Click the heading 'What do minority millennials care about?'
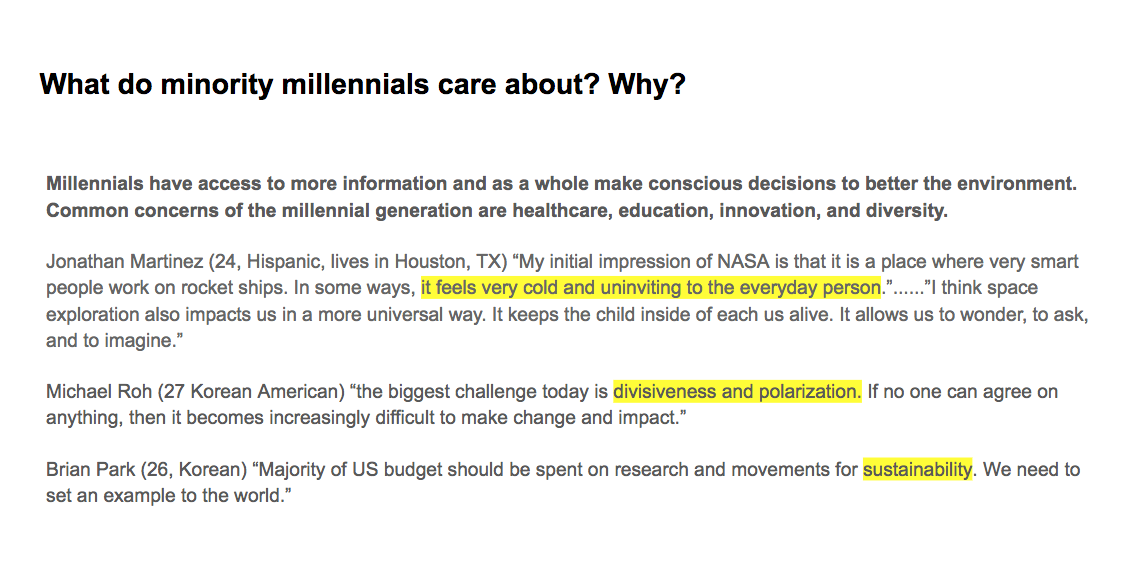 [x=320, y=84]
